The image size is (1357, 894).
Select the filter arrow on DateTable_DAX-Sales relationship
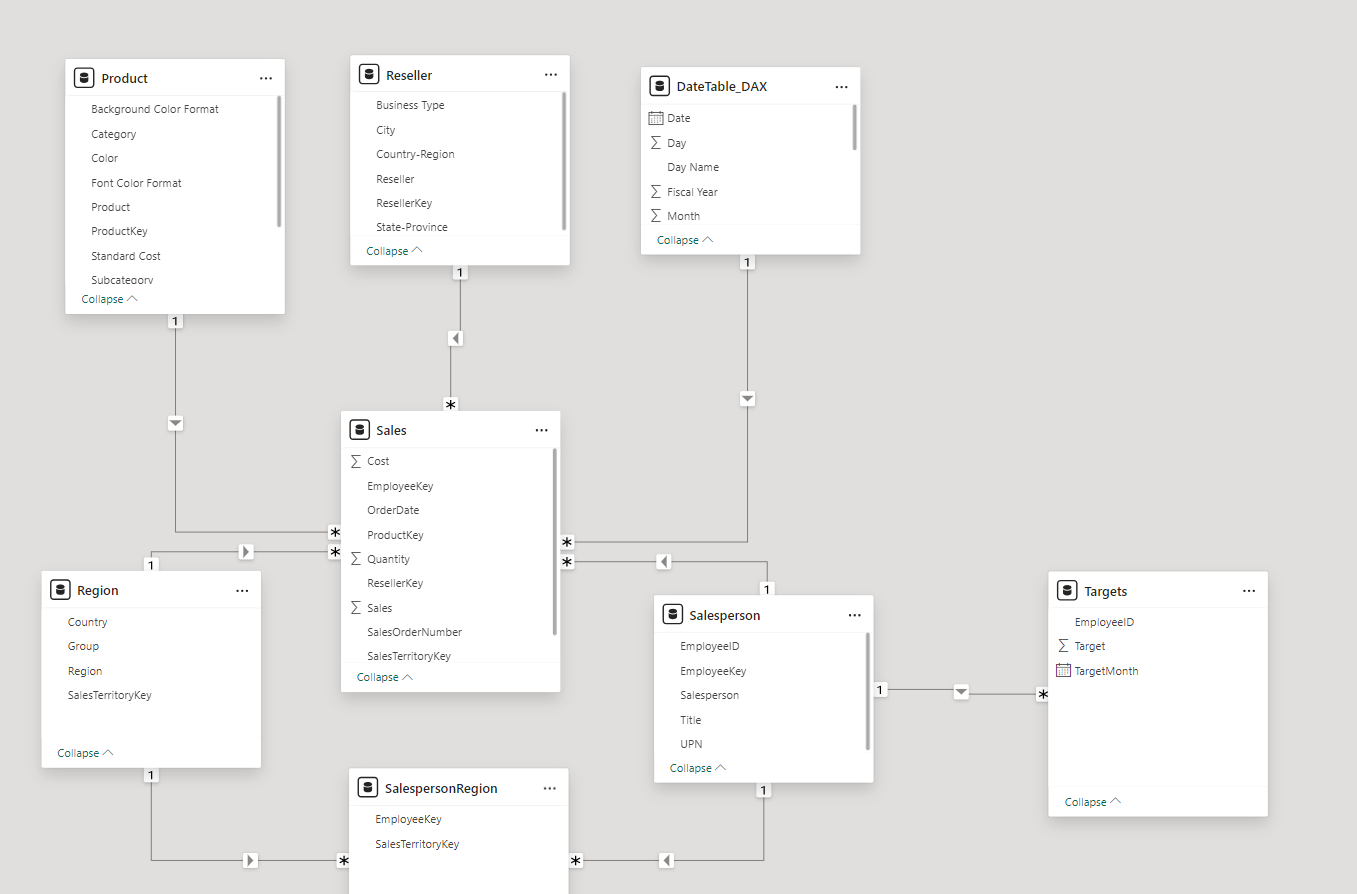point(748,399)
